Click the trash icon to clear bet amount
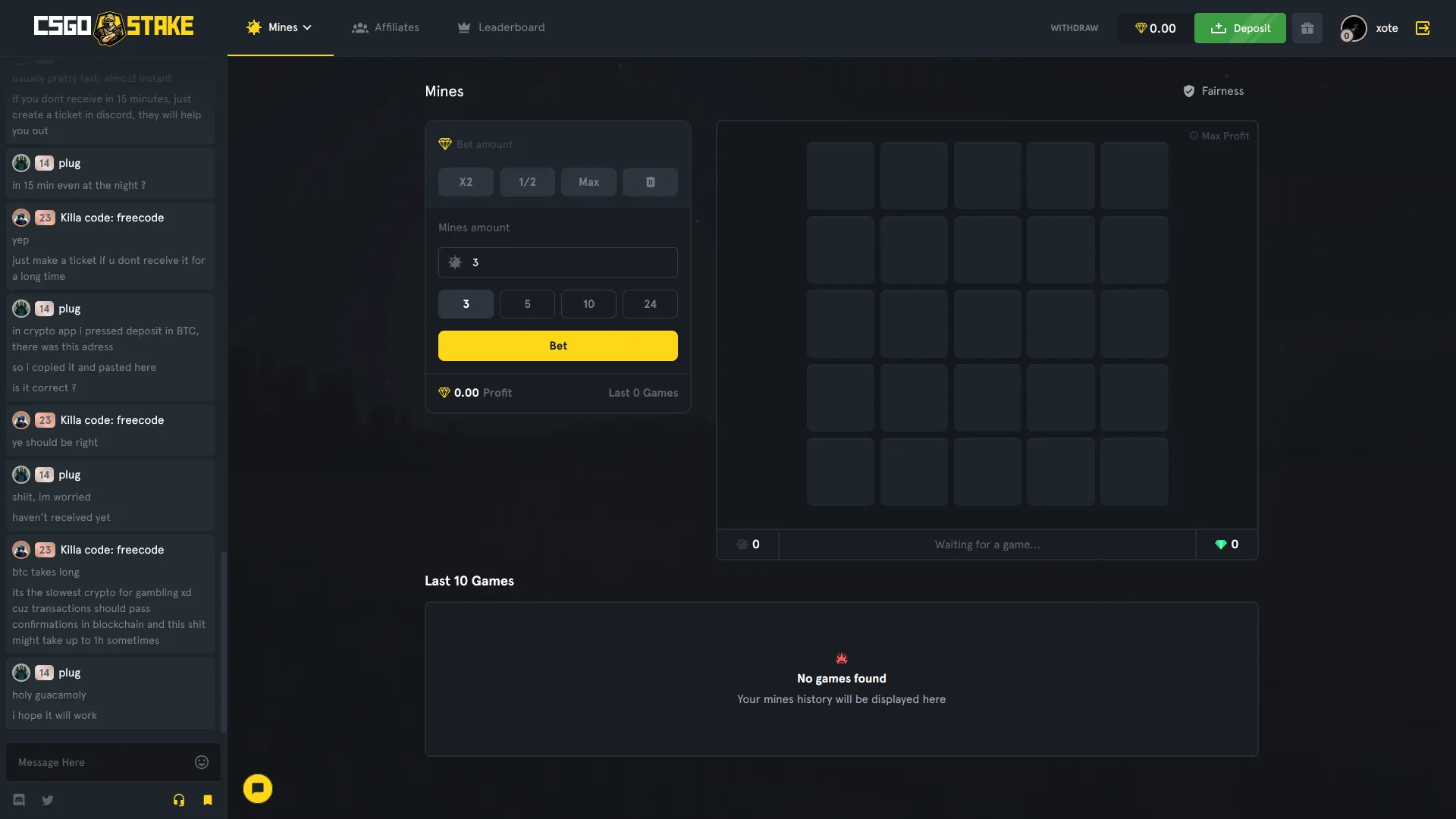This screenshot has height=819, width=1456. pyautogui.click(x=649, y=182)
